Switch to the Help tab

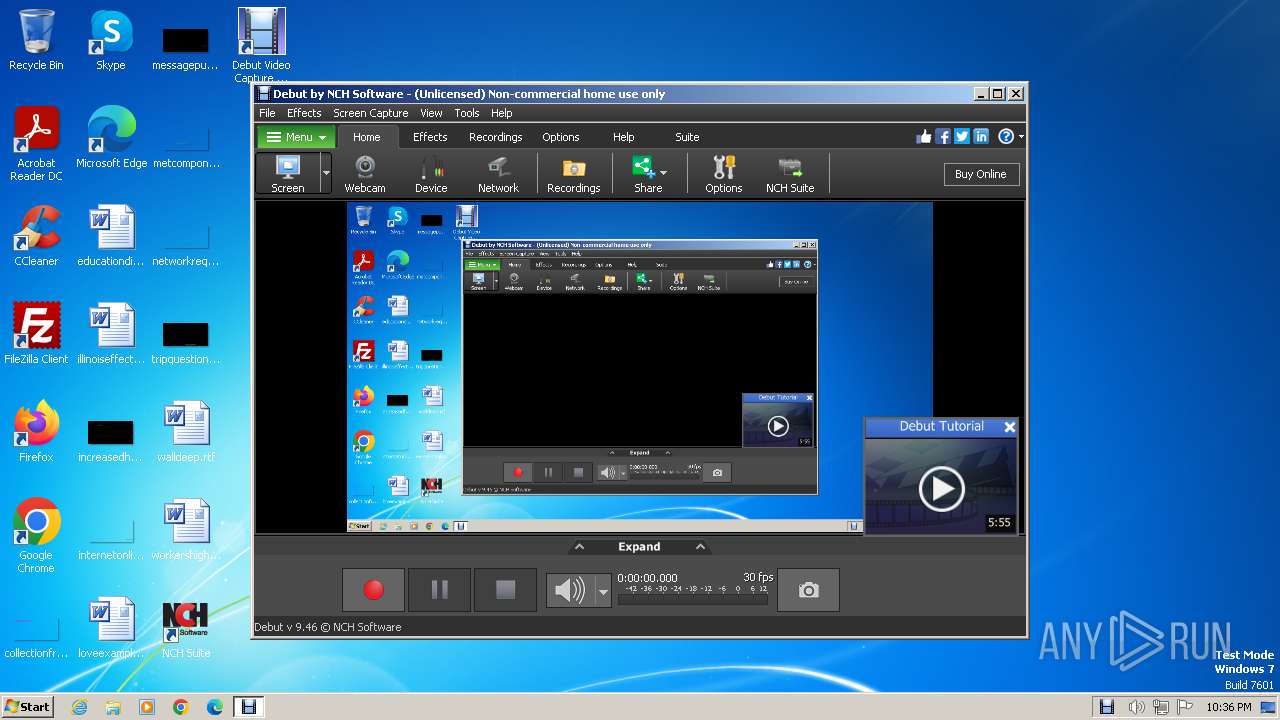pyautogui.click(x=623, y=137)
